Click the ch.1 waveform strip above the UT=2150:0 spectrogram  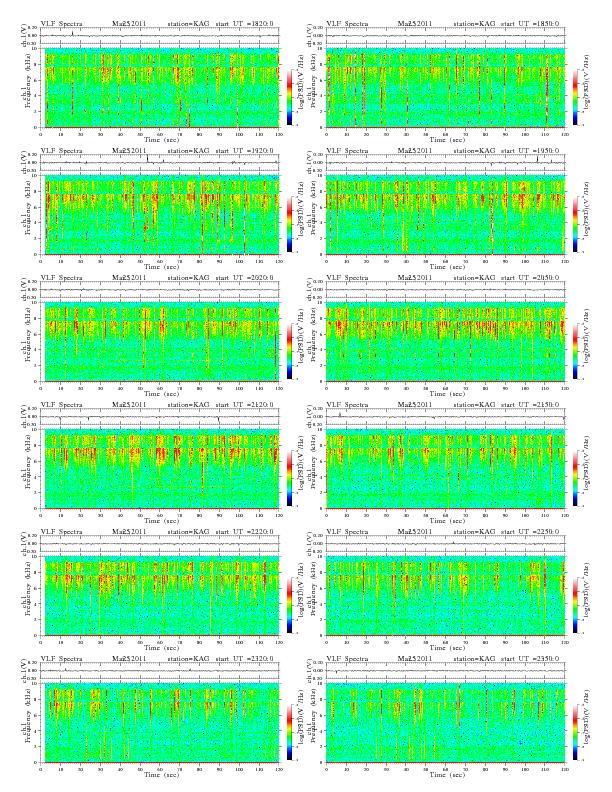tap(445, 417)
